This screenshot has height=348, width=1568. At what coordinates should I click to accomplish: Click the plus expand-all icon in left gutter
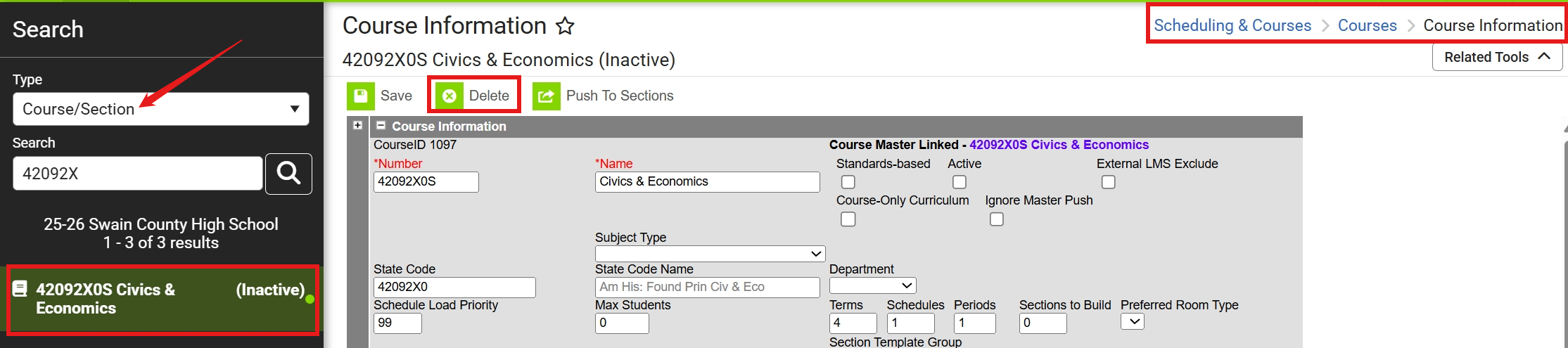(358, 125)
